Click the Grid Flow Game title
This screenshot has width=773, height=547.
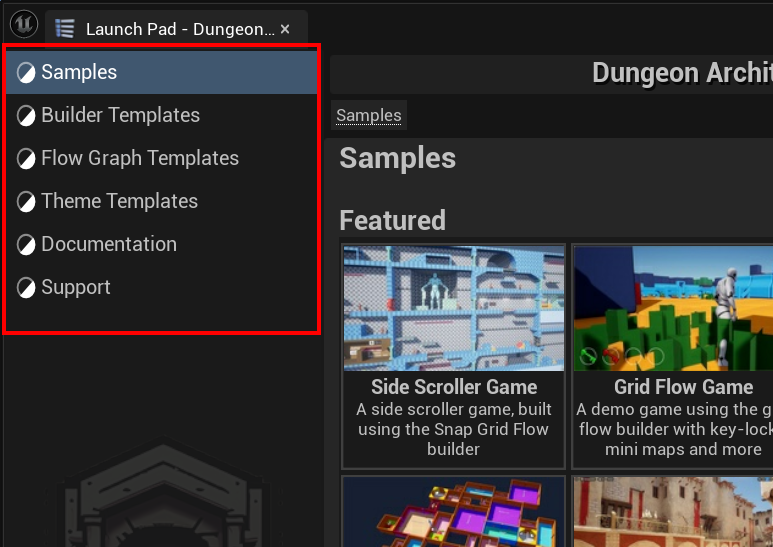(683, 387)
